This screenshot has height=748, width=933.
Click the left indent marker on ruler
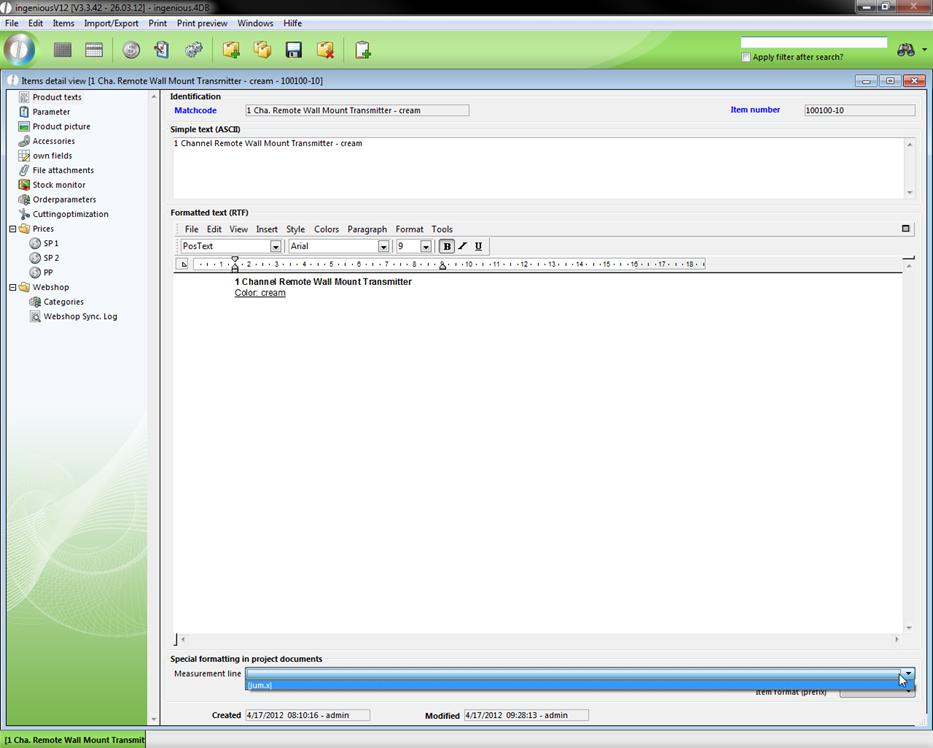[x=235, y=266]
